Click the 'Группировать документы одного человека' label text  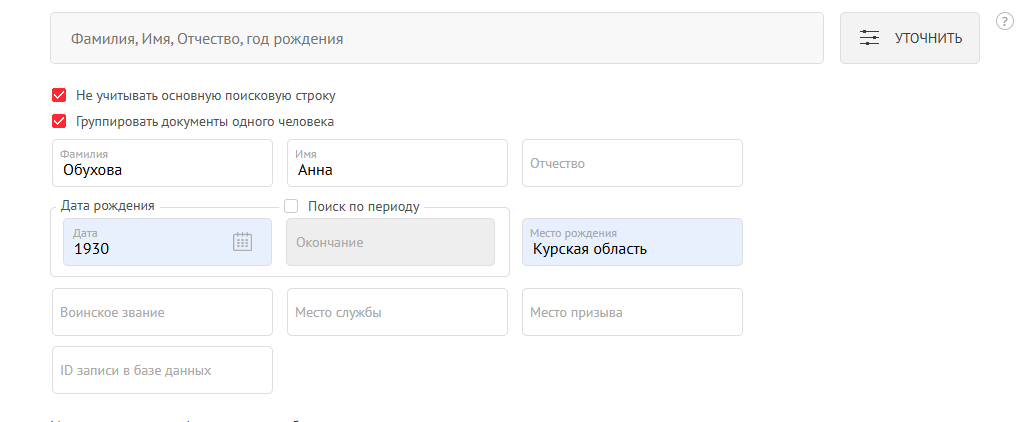click(x=205, y=121)
